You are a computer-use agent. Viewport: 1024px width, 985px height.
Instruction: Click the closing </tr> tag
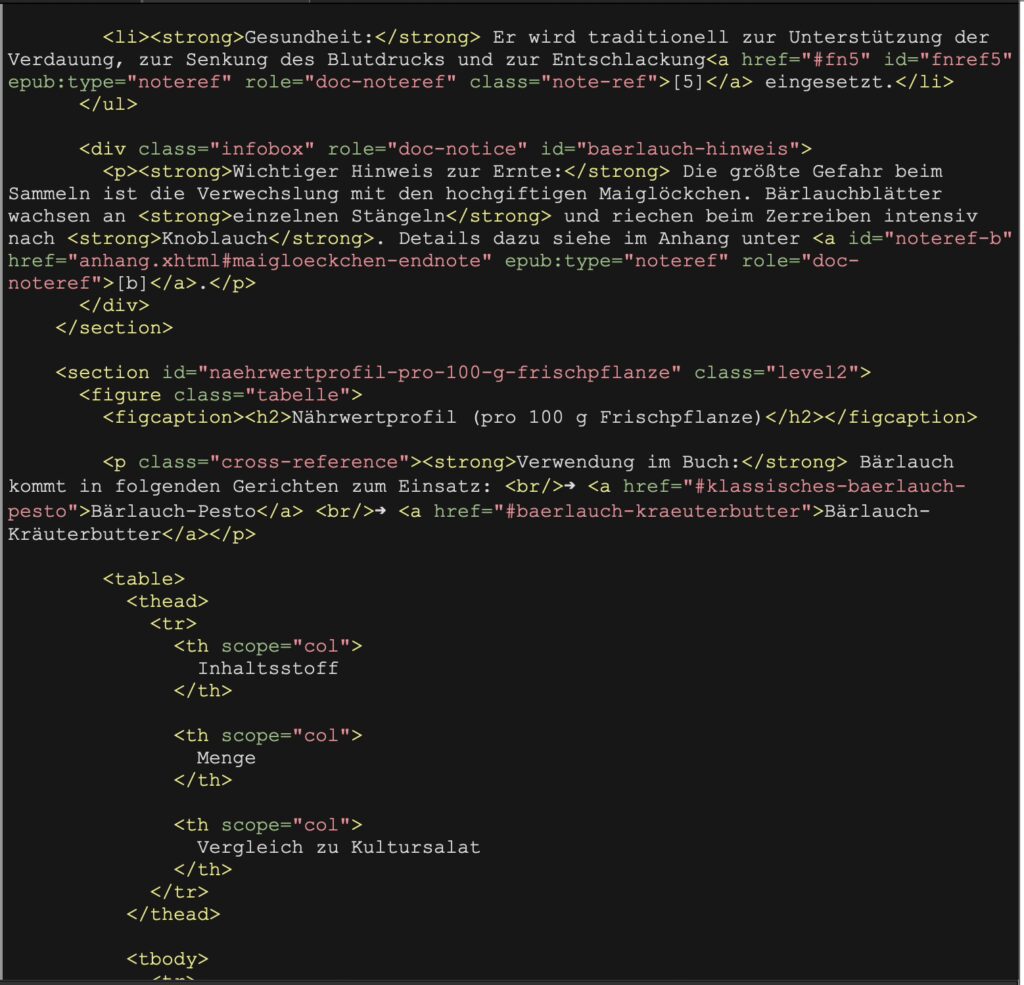click(x=179, y=892)
